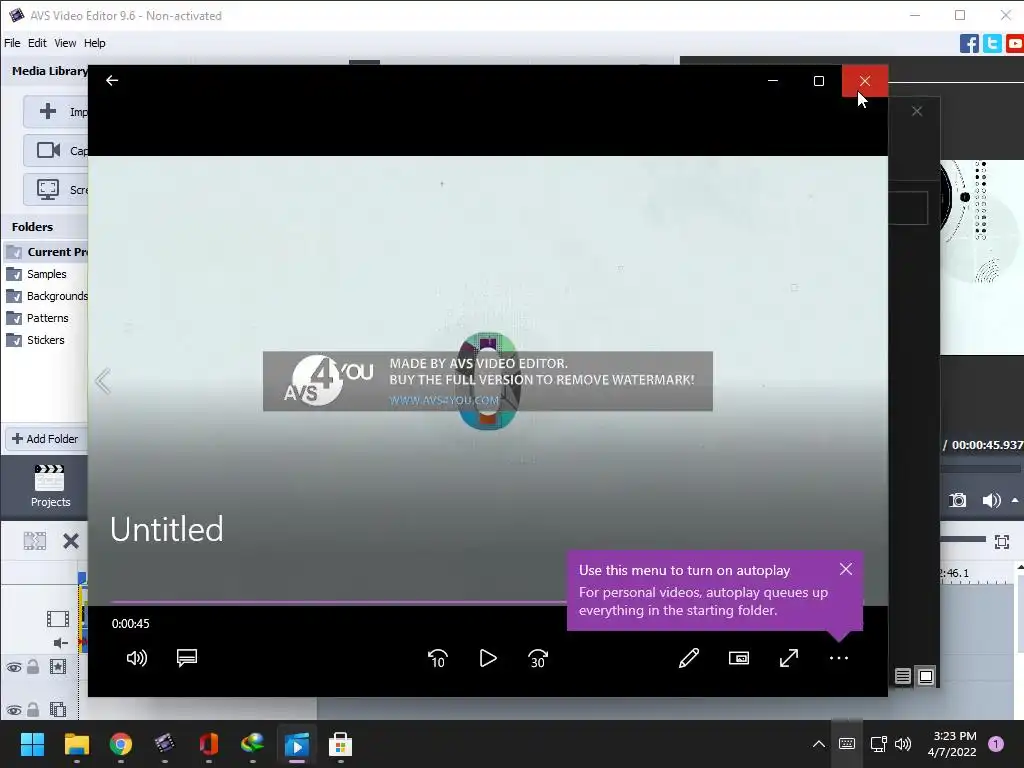Screen dimensions: 1024x768
Task: Switch player to mini view
Action: pyautogui.click(x=739, y=658)
